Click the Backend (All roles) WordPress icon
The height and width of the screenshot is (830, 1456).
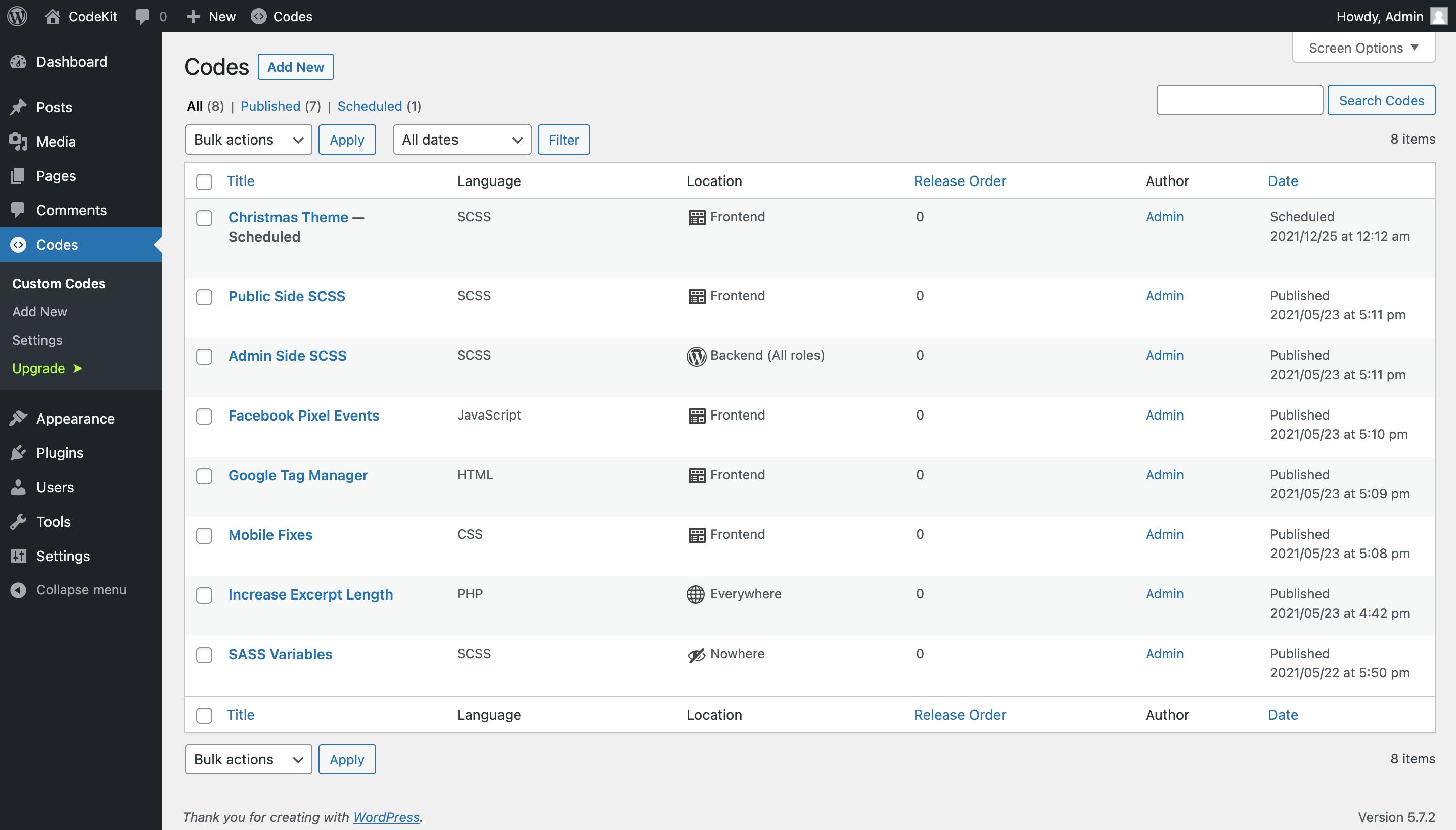[695, 355]
